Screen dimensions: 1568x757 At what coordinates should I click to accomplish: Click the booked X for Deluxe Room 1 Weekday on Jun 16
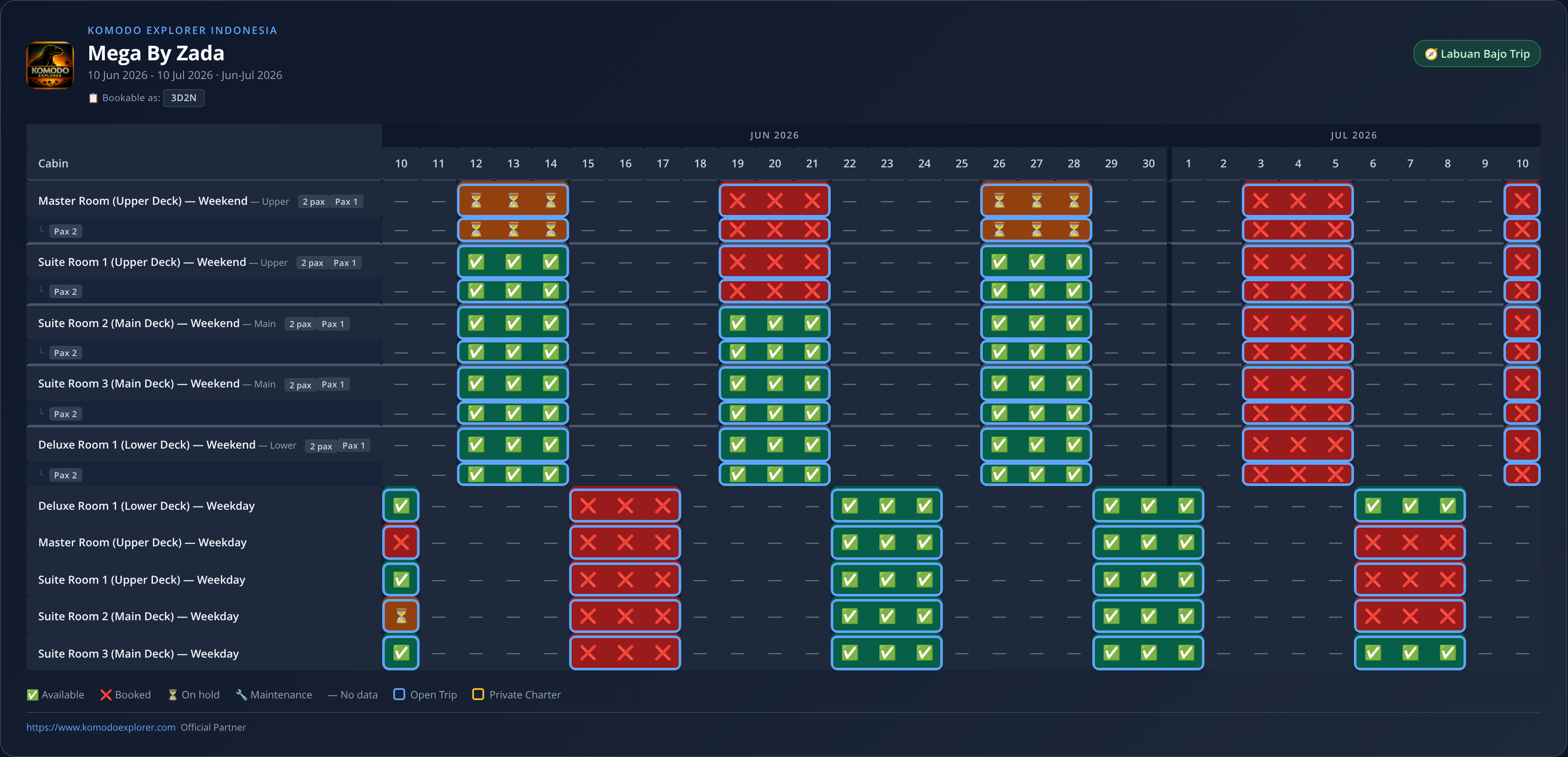(625, 506)
